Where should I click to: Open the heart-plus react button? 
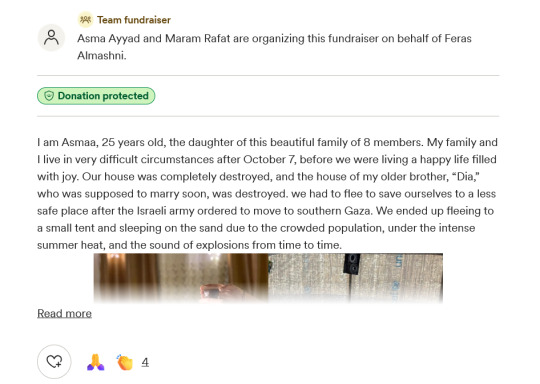click(54, 362)
